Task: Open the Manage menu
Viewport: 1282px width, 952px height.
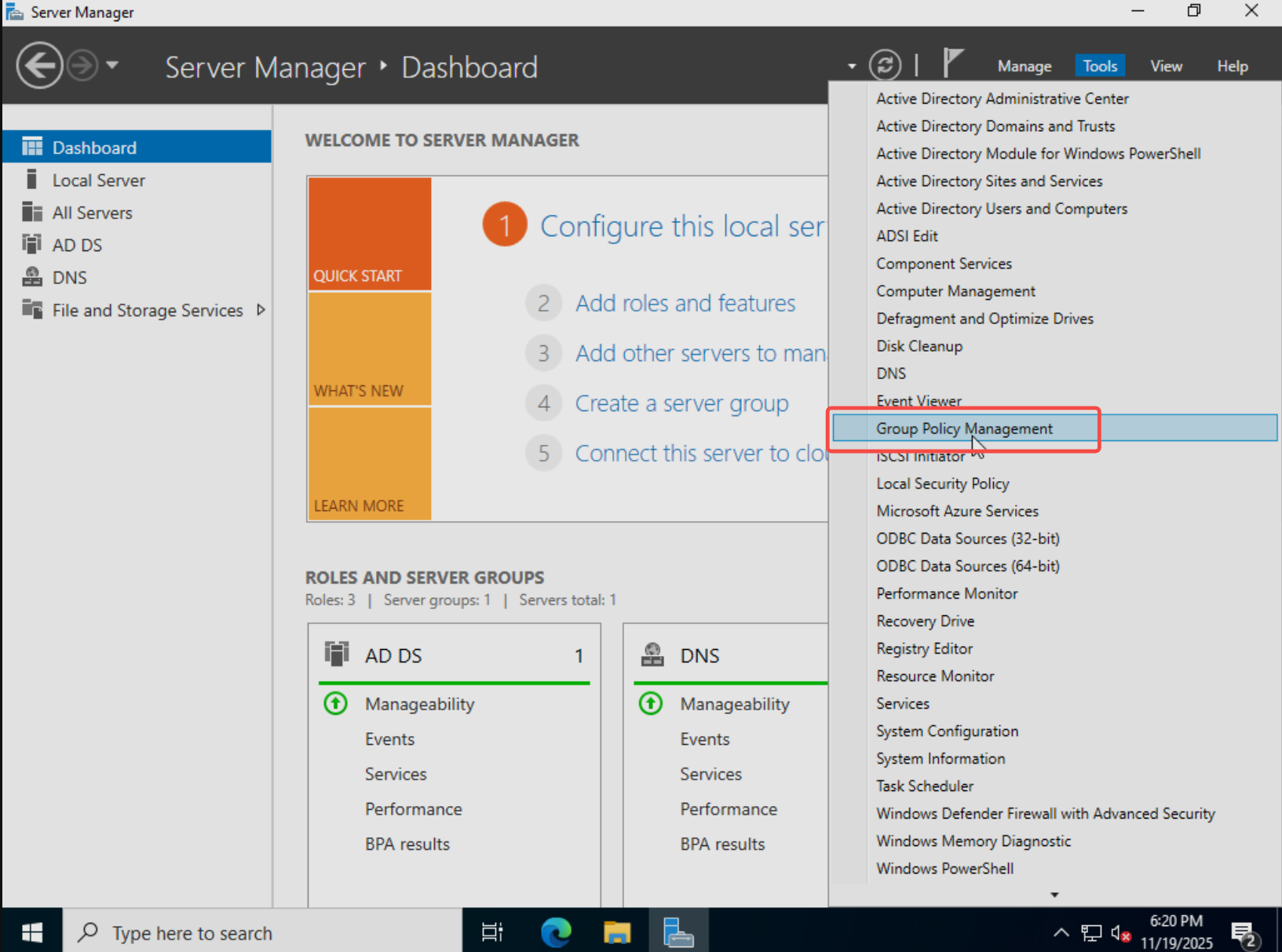Action: coord(1024,67)
